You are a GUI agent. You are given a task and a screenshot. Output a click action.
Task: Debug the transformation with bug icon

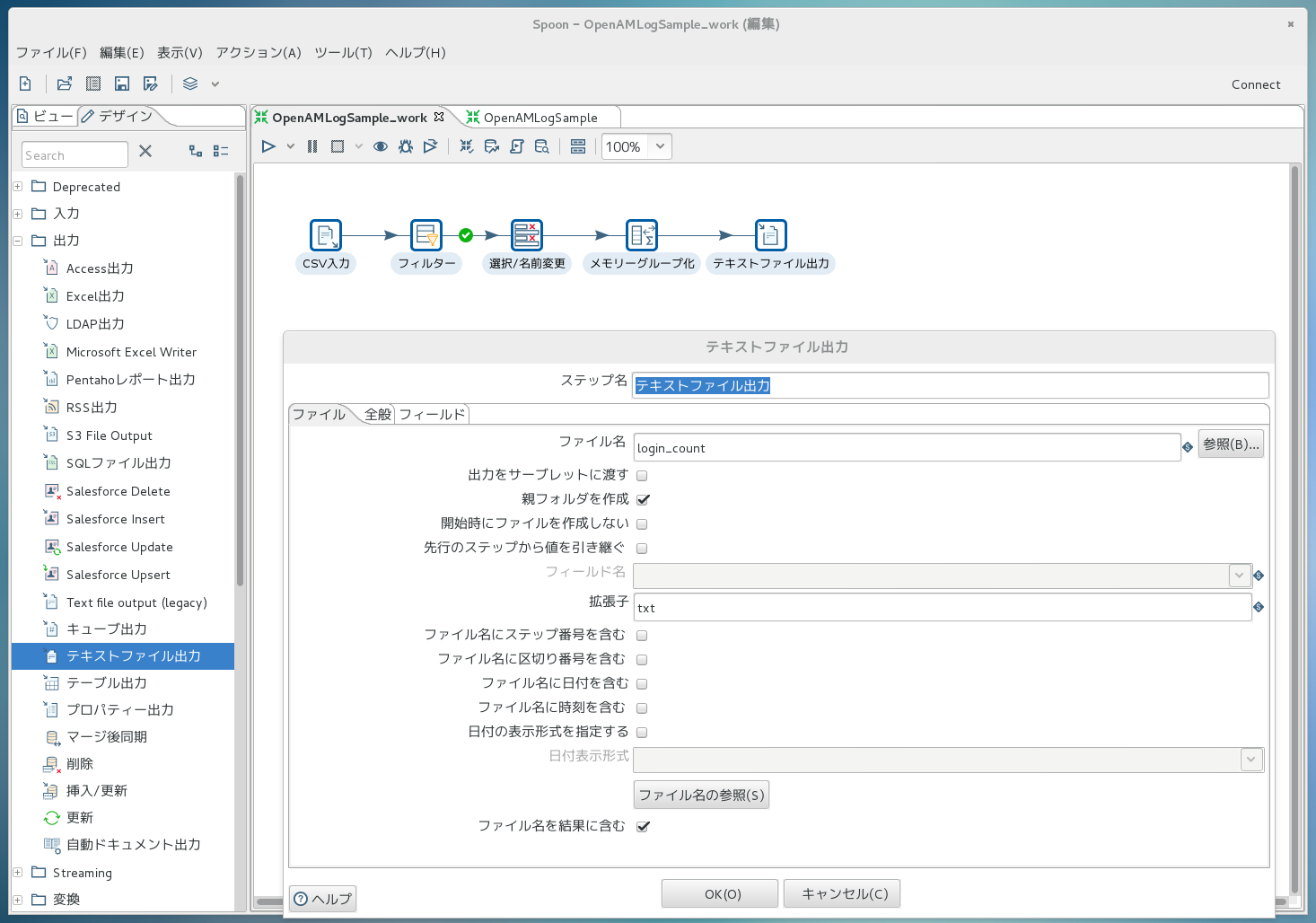(x=406, y=146)
